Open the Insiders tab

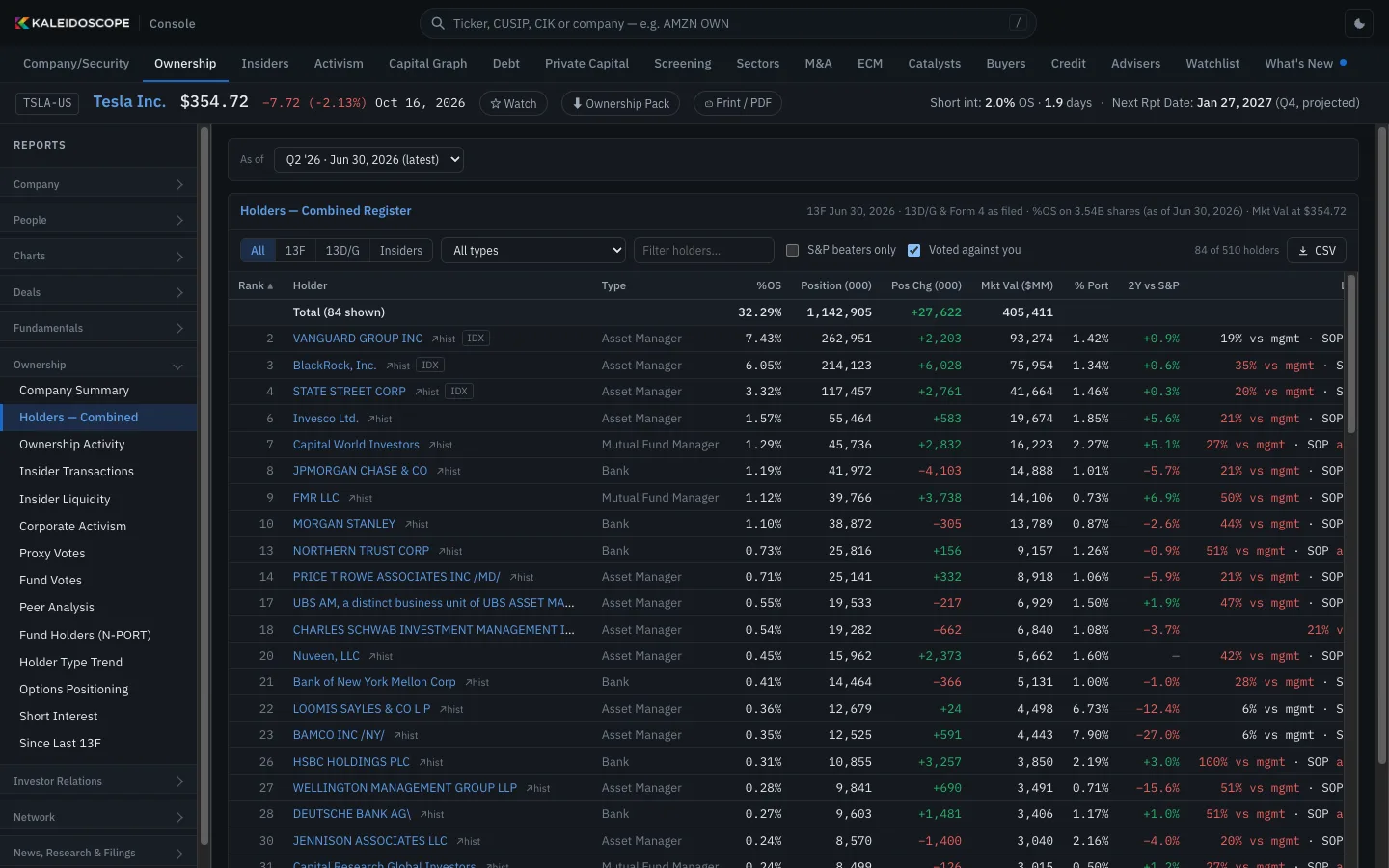(x=265, y=64)
